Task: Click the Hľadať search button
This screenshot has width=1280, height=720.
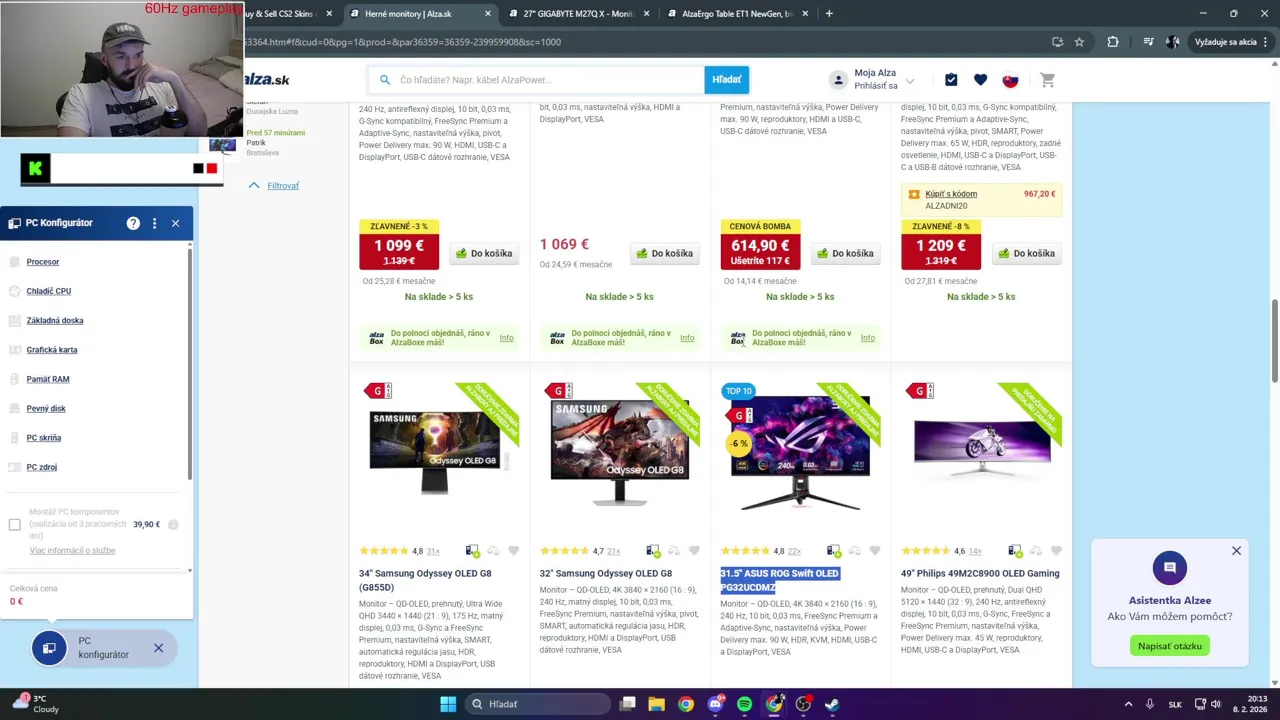Action: pyautogui.click(x=726, y=80)
